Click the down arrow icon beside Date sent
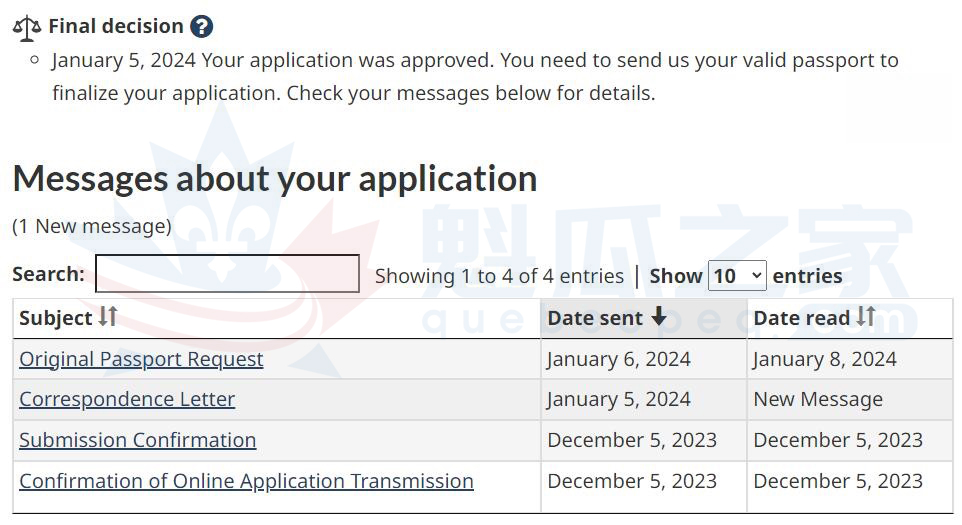 pos(658,317)
